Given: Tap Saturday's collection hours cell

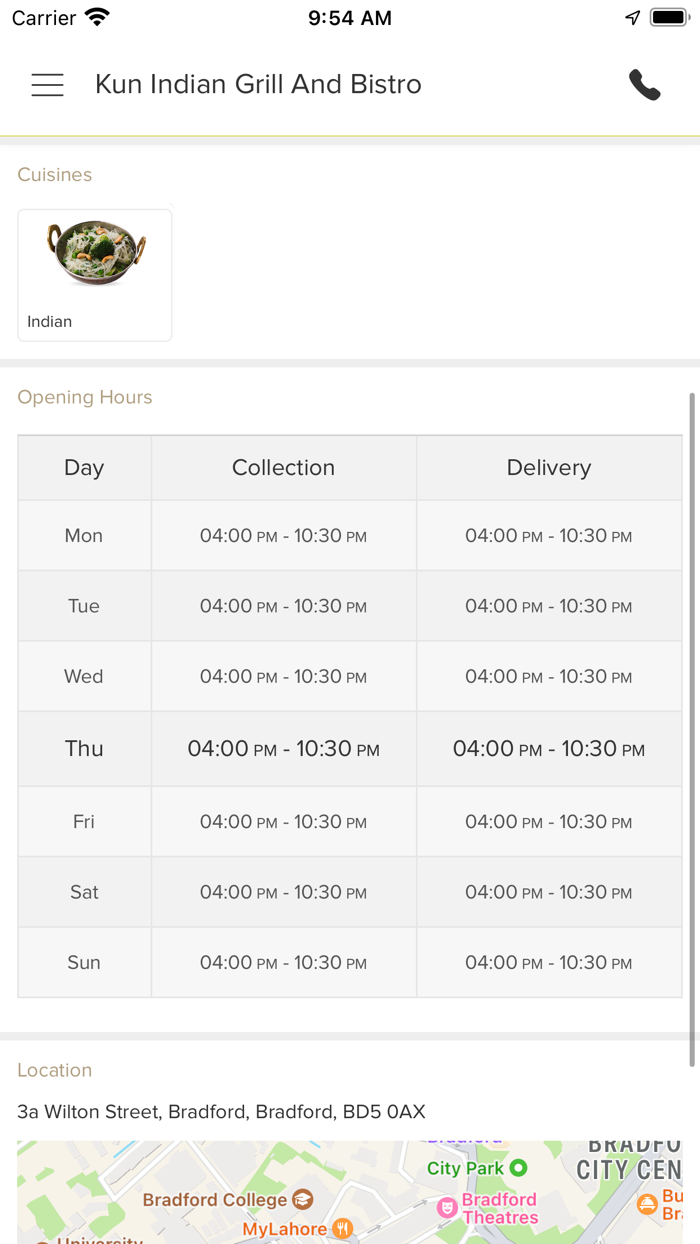Looking at the screenshot, I should pos(283,892).
